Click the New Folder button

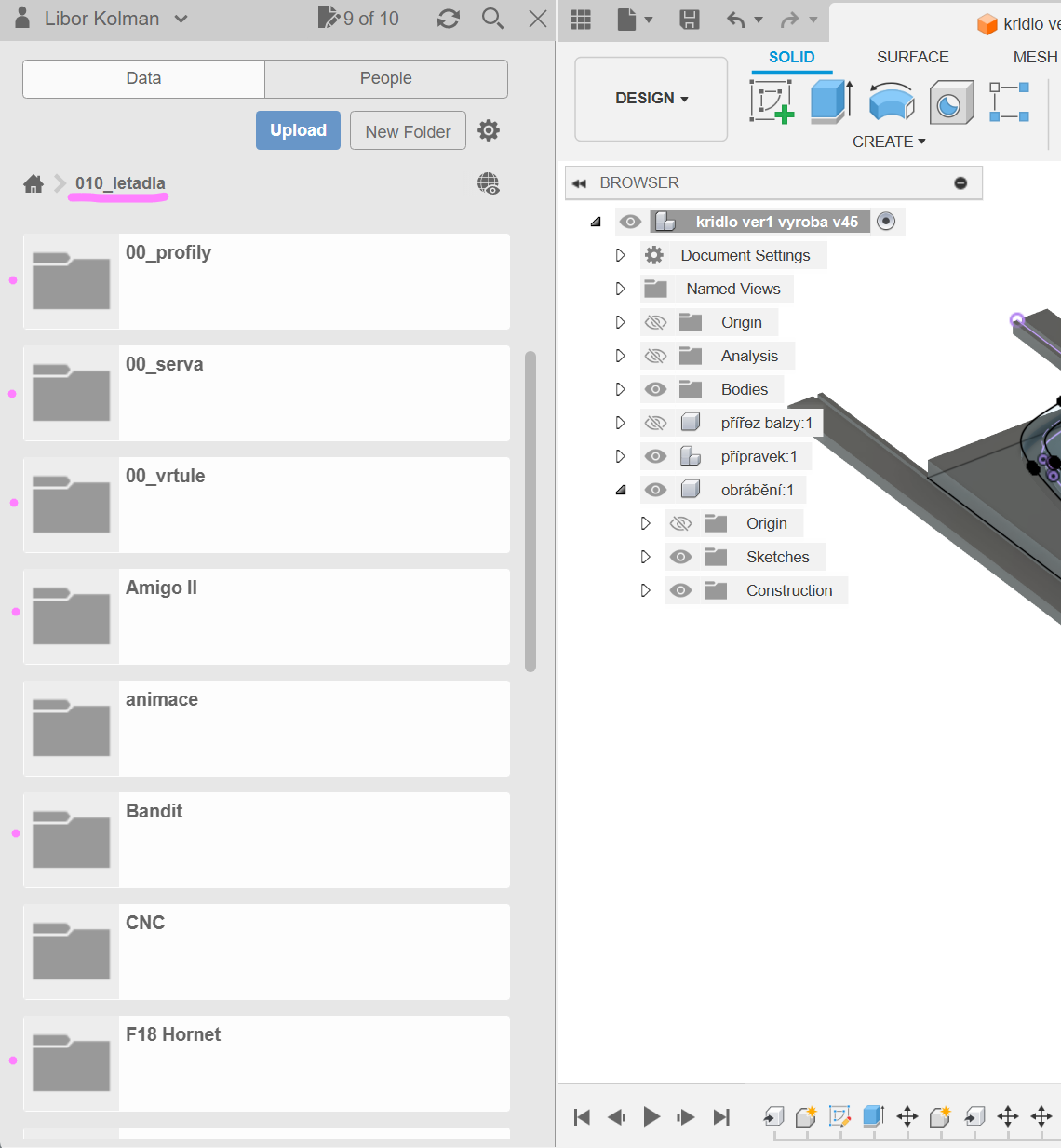tap(408, 131)
